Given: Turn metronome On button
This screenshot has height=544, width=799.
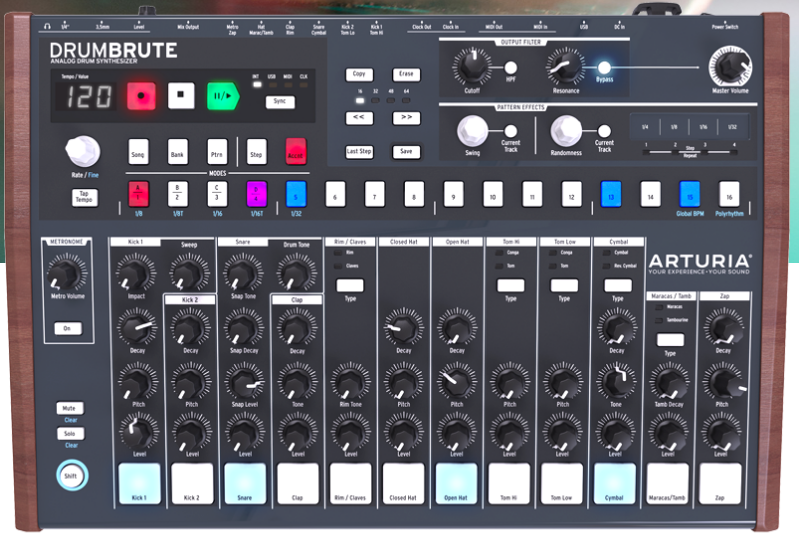Looking at the screenshot, I should pos(68,329).
